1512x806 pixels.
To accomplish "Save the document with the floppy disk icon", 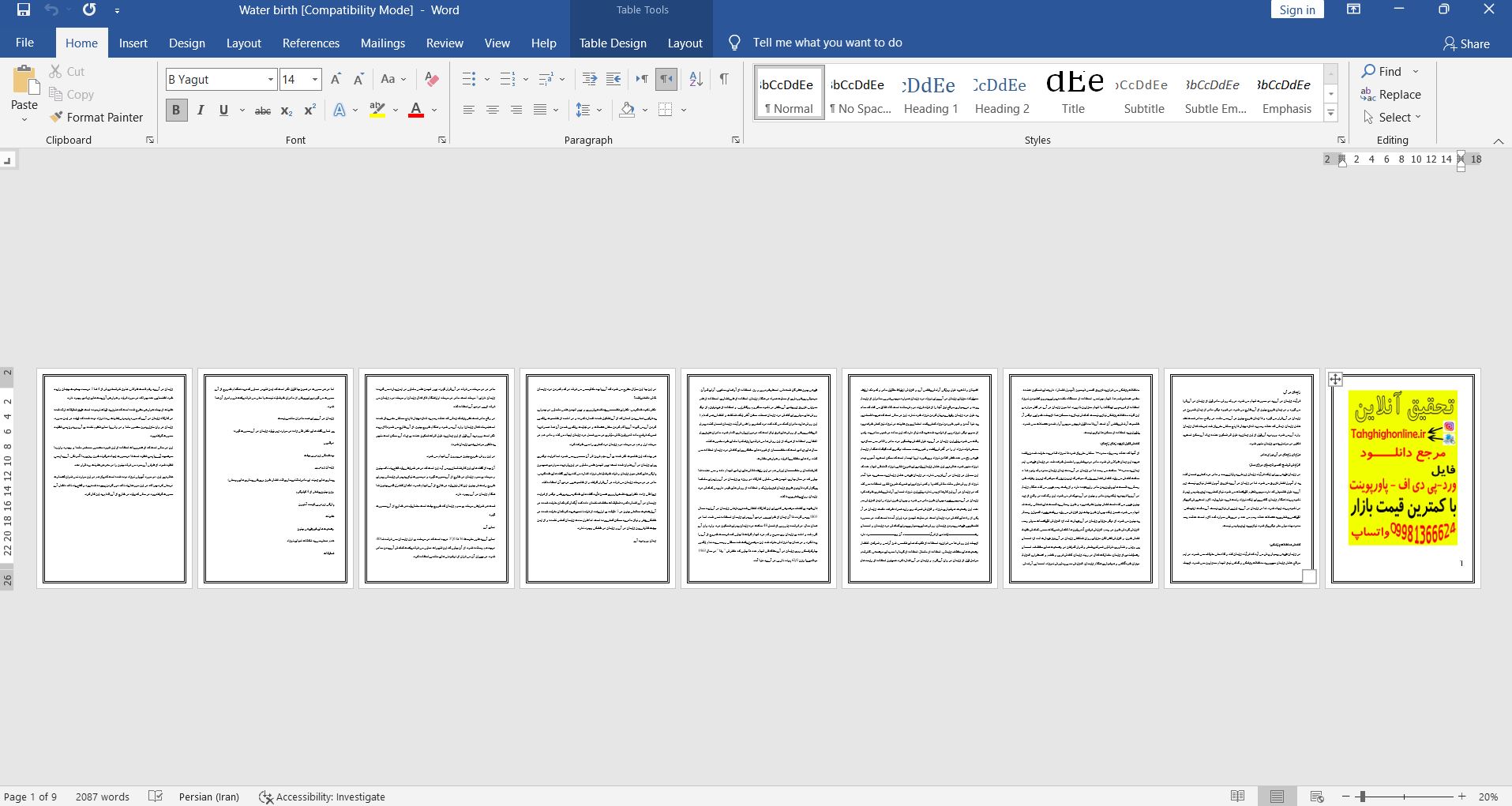I will (x=23, y=10).
